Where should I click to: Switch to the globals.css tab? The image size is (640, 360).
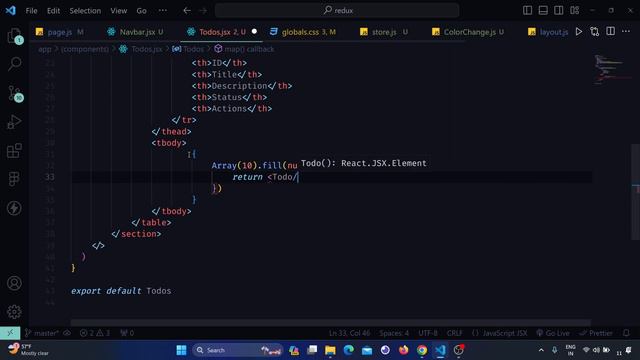[x=303, y=32]
